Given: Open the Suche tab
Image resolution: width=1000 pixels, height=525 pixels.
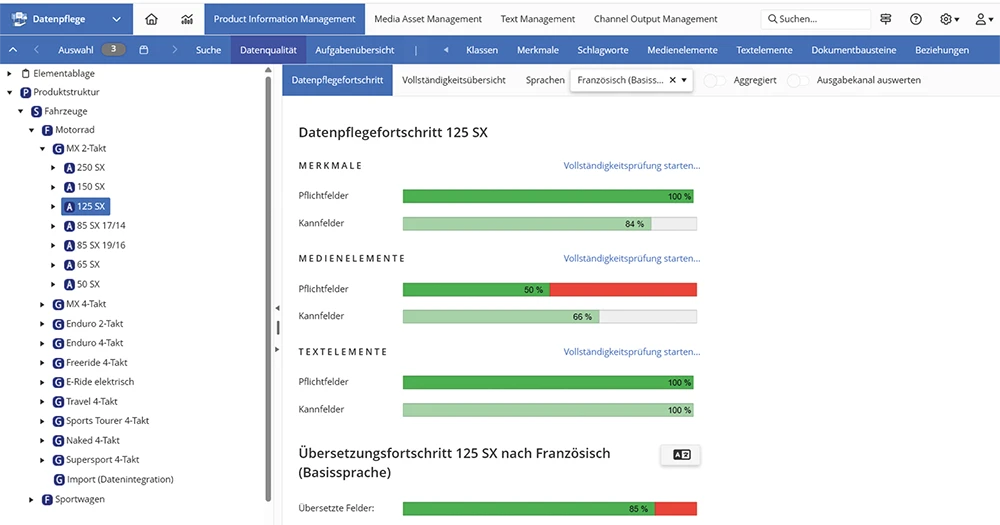Looking at the screenshot, I should [x=209, y=50].
